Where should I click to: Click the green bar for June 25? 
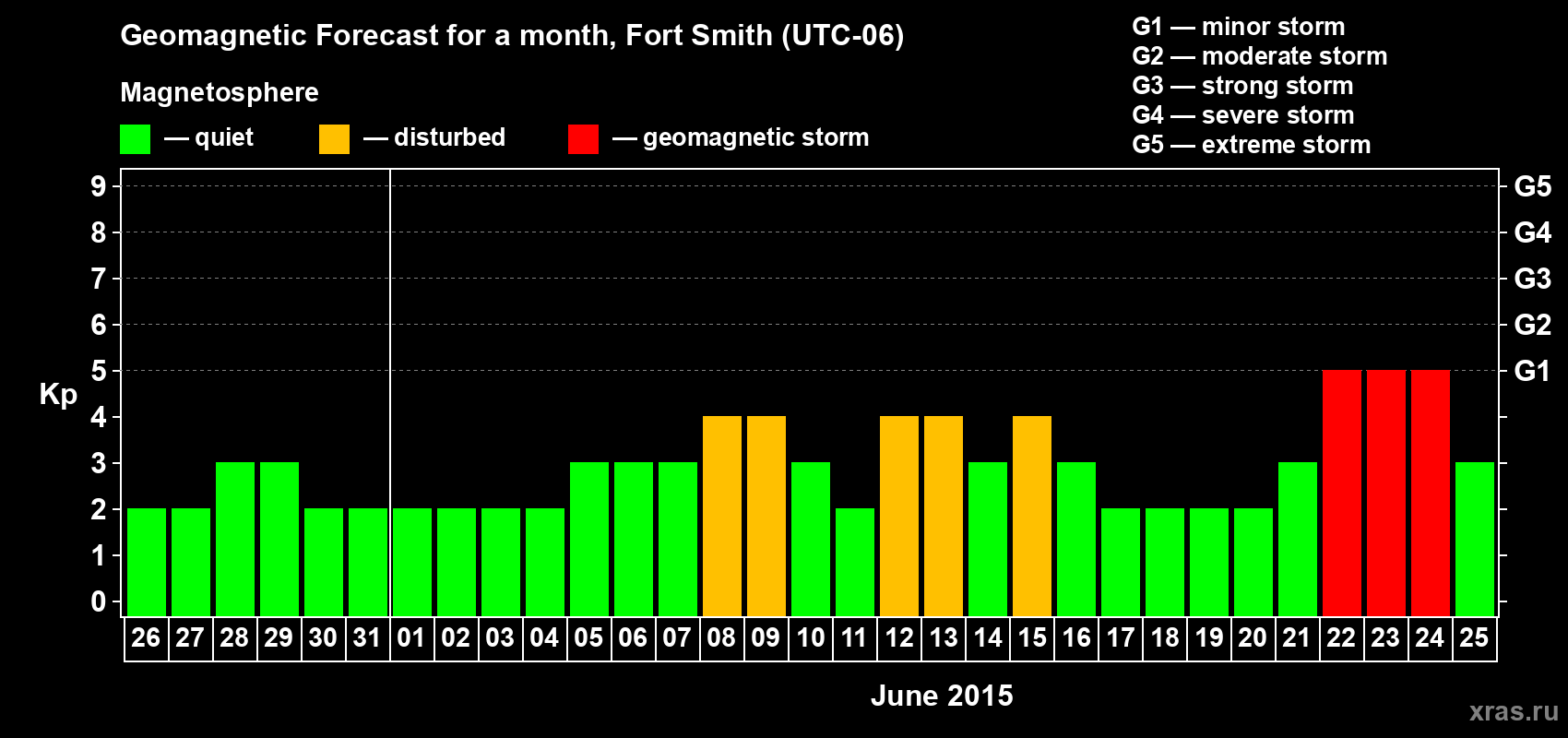(x=1474, y=539)
